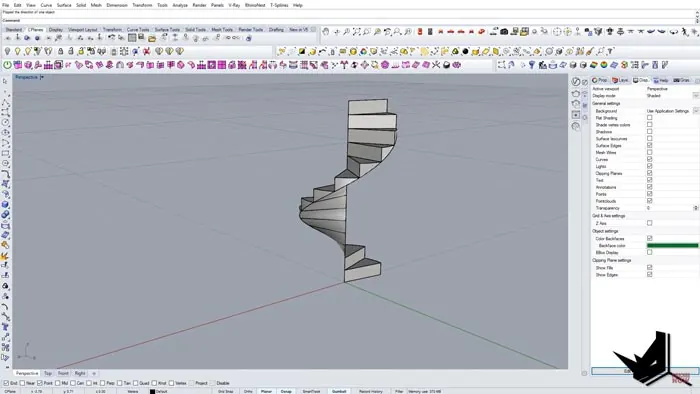The width and height of the screenshot is (700, 394).
Task: Switch to the Mesh Tools toolbar tab
Action: pos(222,29)
